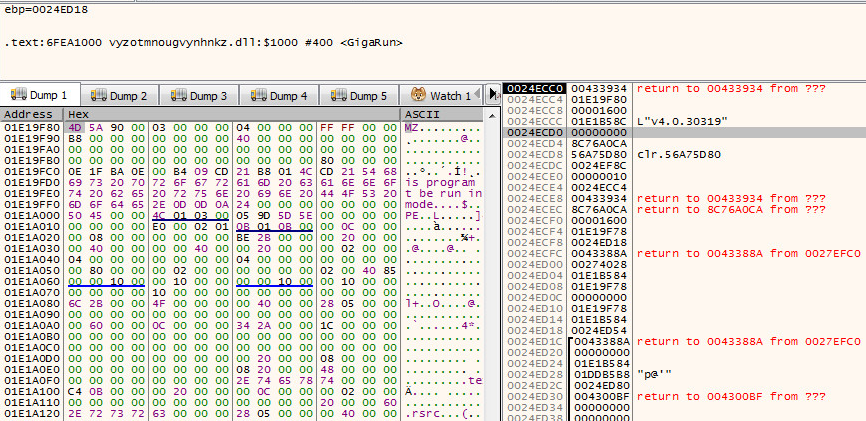Click the dump scrollbar up arrow

coord(492,115)
